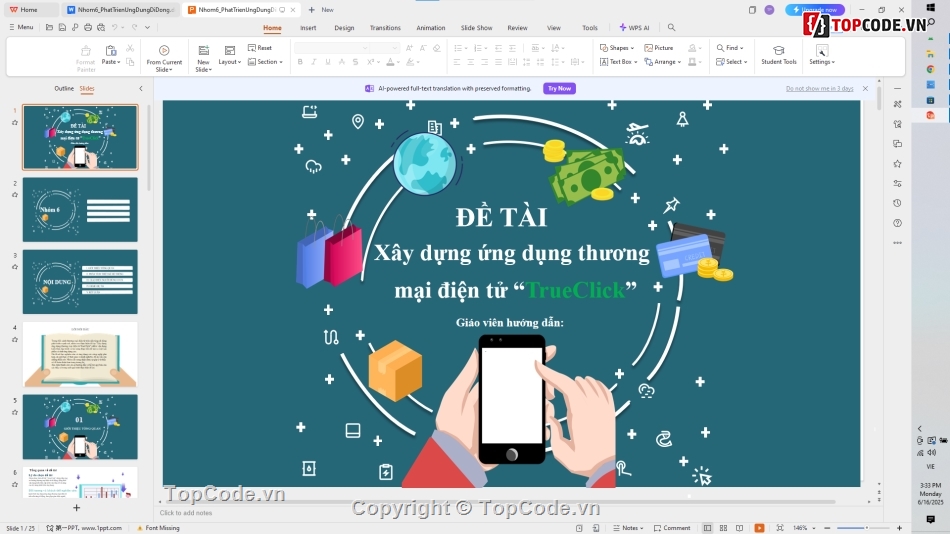The image size is (950, 534).
Task: Open WPS AI
Action: coord(634,28)
